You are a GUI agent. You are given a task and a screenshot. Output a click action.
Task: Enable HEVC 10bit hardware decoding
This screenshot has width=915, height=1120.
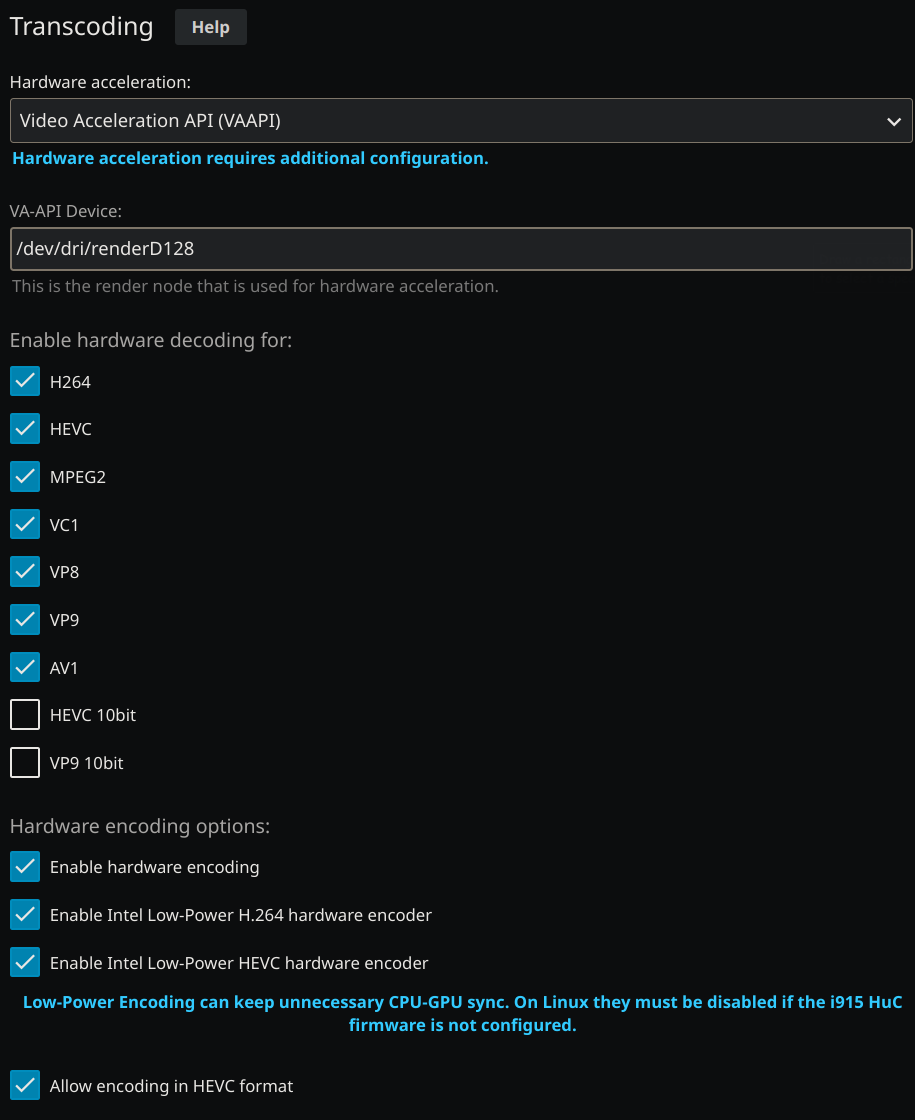(25, 715)
